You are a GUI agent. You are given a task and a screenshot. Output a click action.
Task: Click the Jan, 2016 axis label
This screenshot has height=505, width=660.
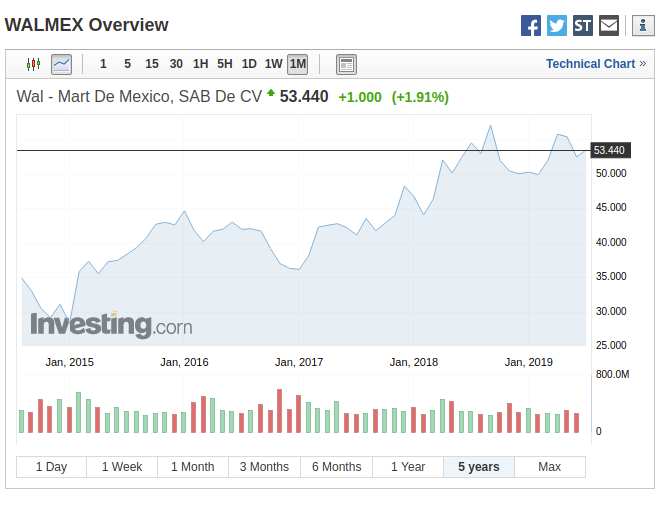coord(184,362)
